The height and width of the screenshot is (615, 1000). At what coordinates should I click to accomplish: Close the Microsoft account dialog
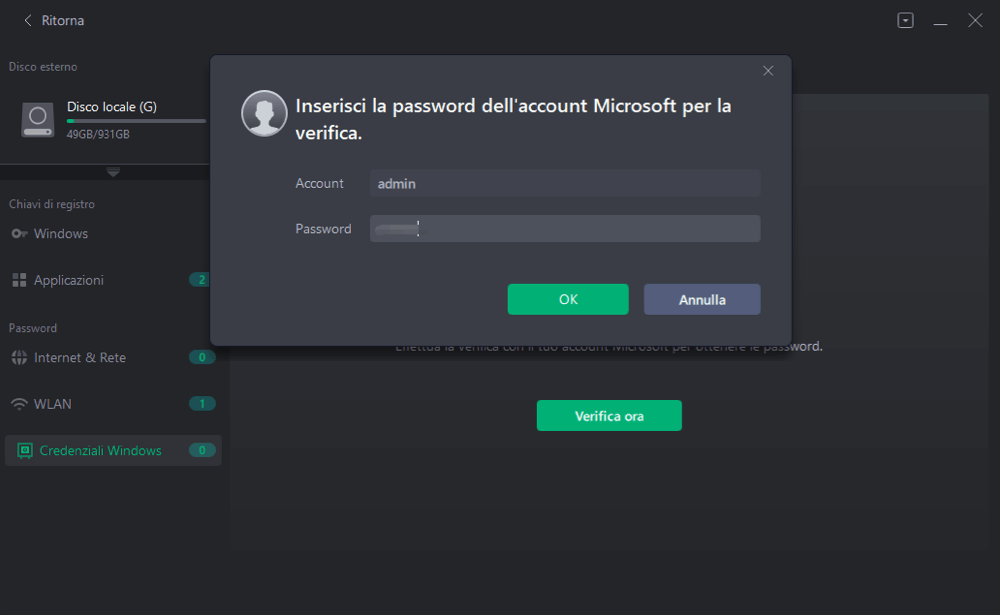(768, 71)
